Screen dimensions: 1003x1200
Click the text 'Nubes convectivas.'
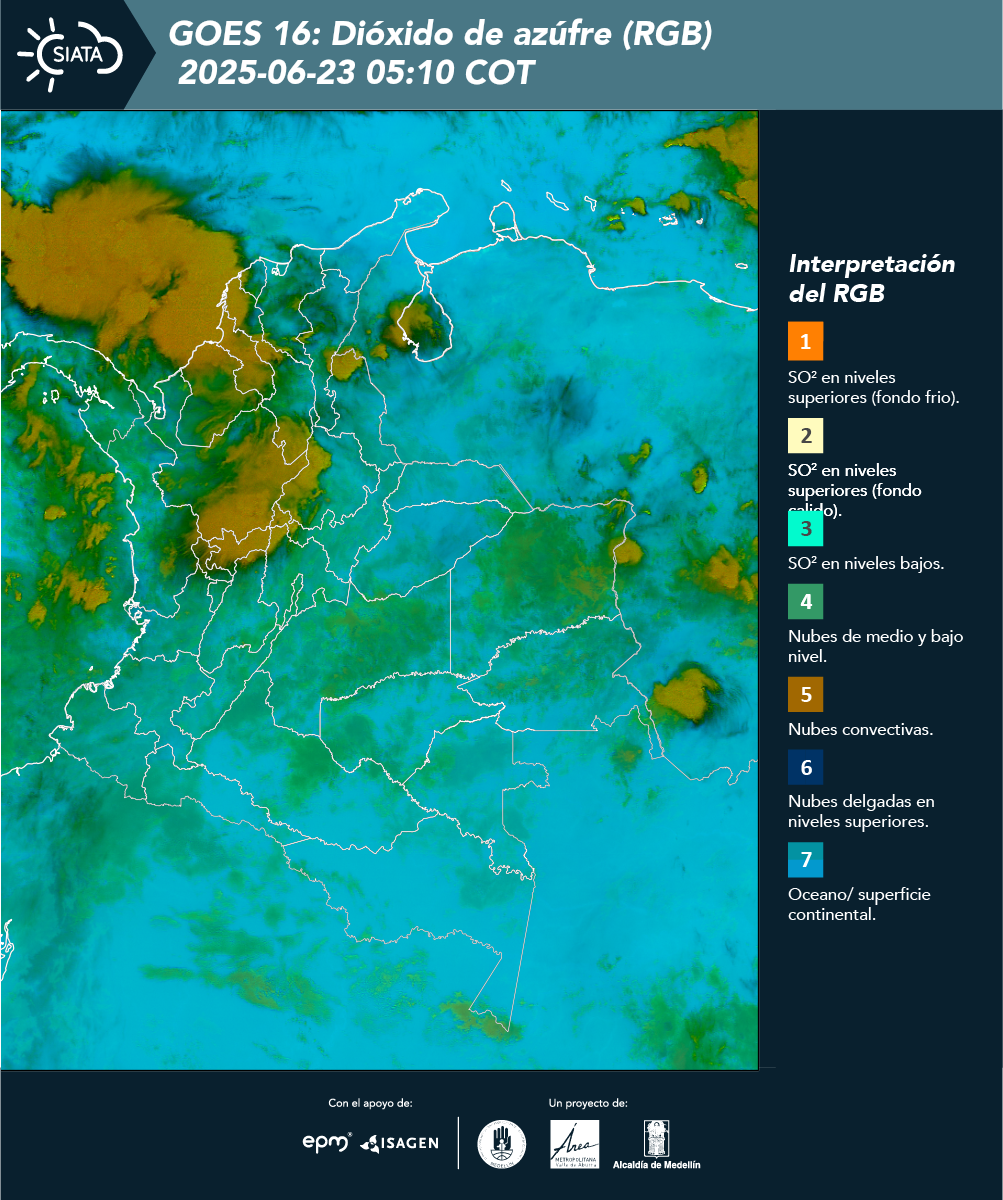pos(861,729)
